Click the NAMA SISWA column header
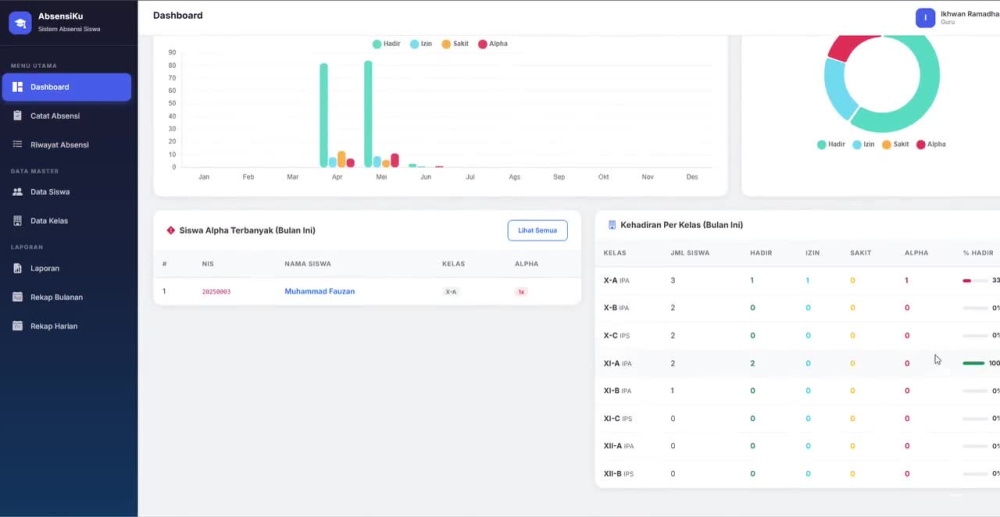Screen dimensions: 1000x517 pyautogui.click(x=307, y=264)
